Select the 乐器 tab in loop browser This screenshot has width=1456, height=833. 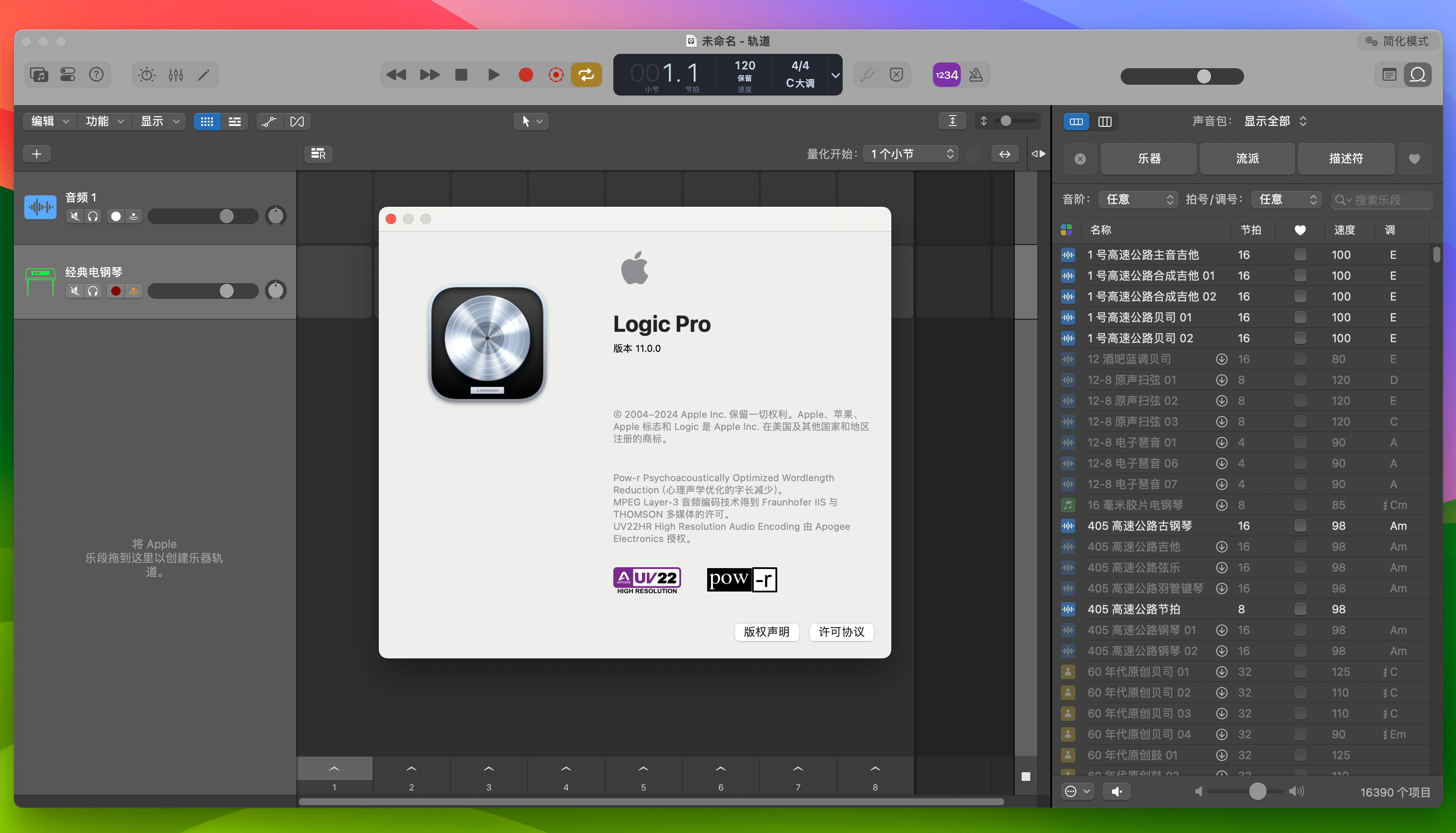[x=1149, y=159]
